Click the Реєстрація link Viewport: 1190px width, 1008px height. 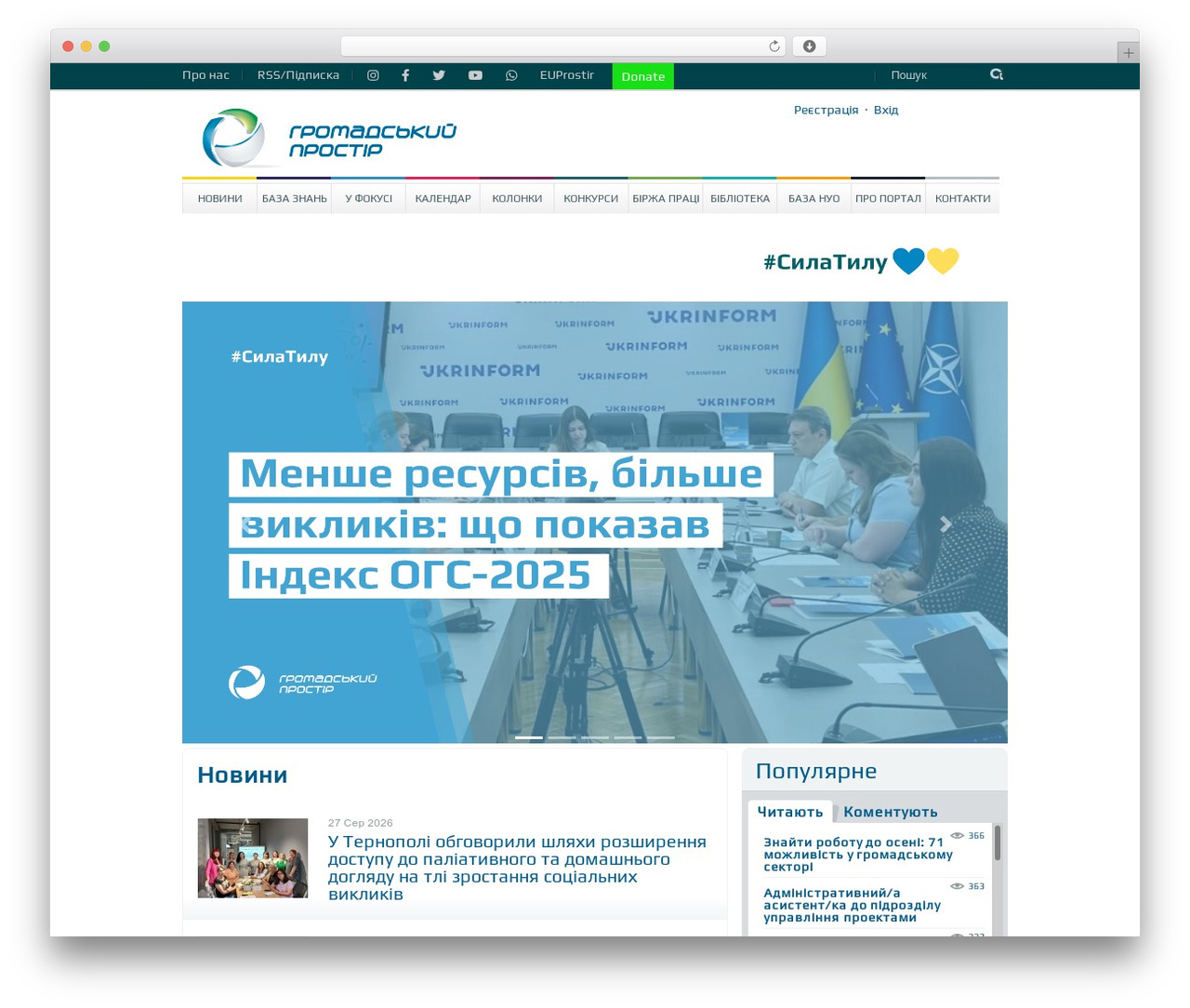coord(826,110)
